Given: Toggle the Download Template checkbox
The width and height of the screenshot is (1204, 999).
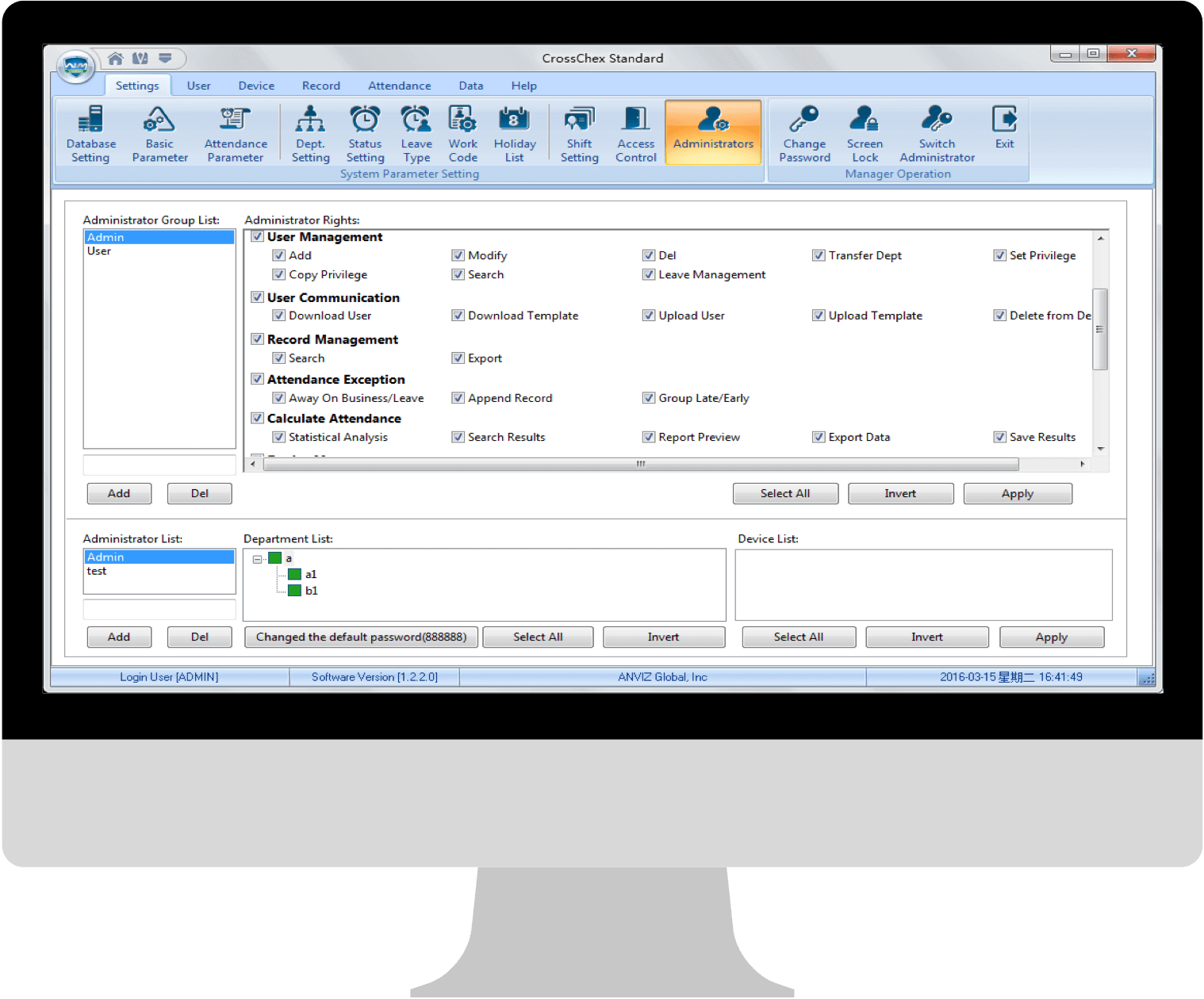Looking at the screenshot, I should pos(458,316).
